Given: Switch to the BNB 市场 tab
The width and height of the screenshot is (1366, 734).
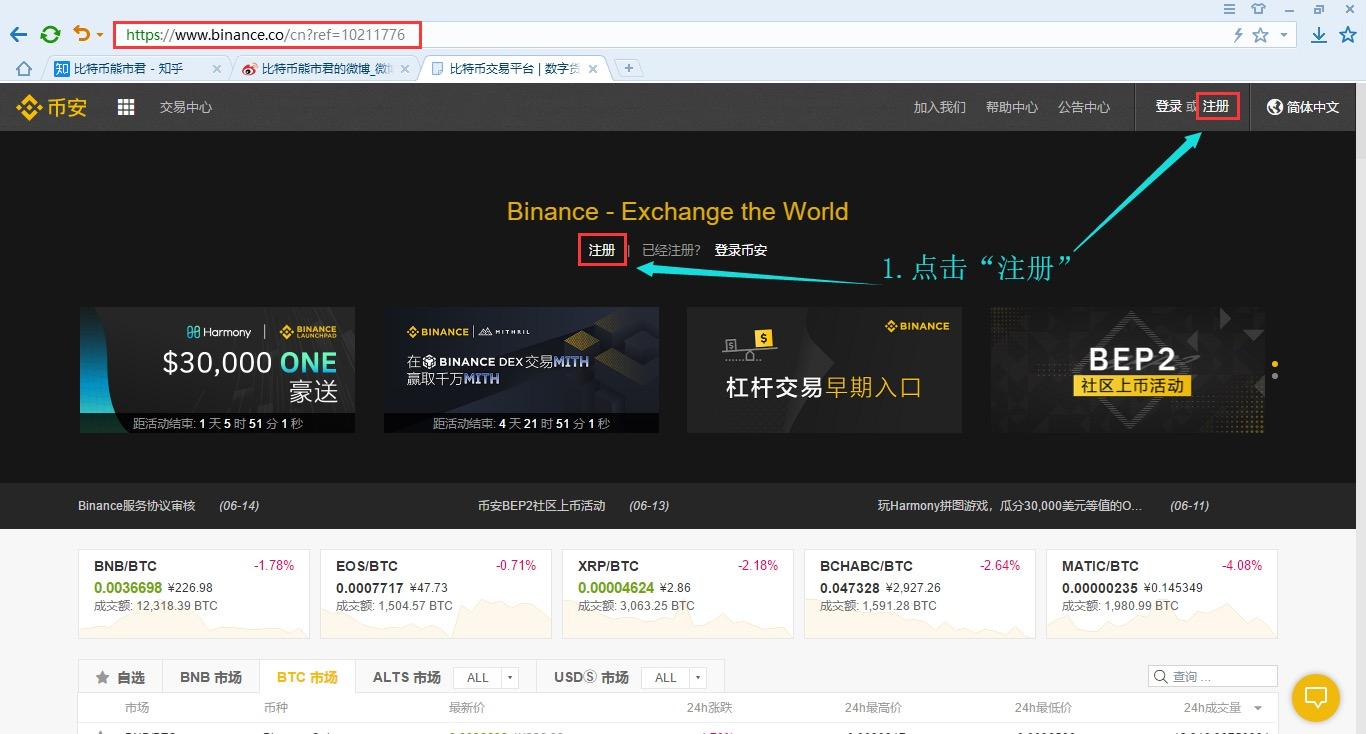Looking at the screenshot, I should [x=211, y=677].
